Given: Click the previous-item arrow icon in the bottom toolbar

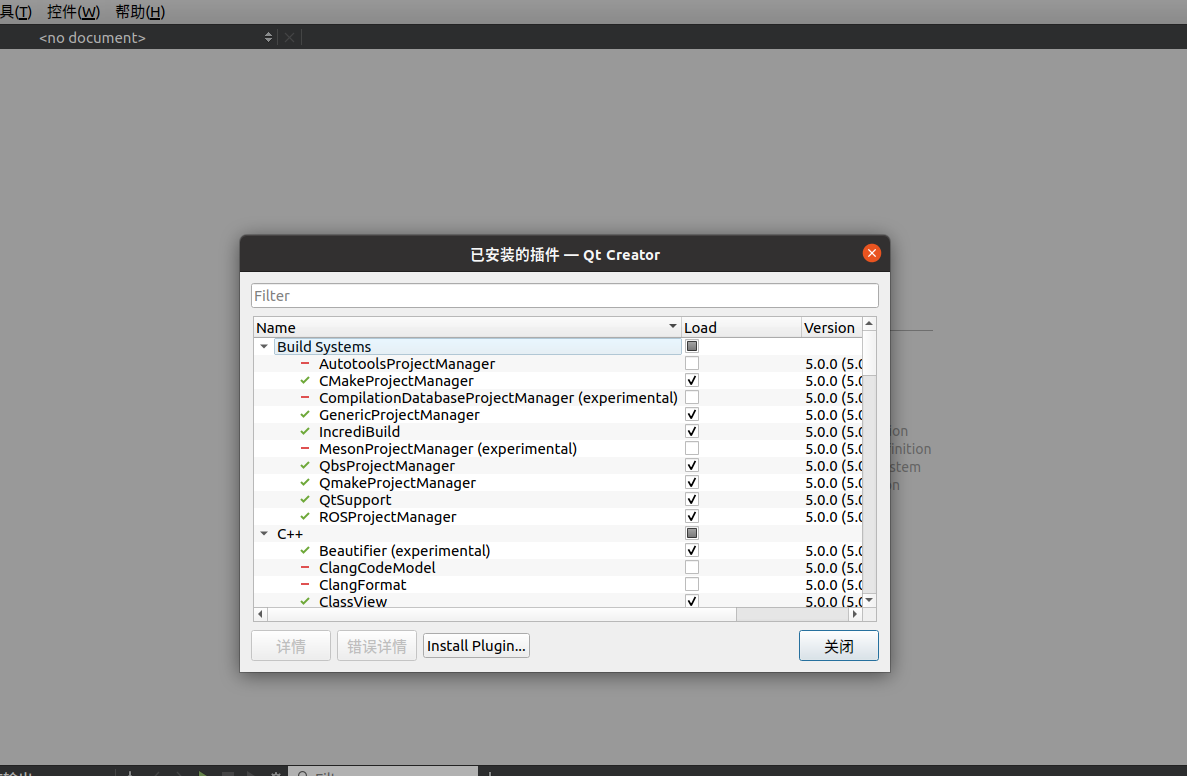Looking at the screenshot, I should click(155, 771).
